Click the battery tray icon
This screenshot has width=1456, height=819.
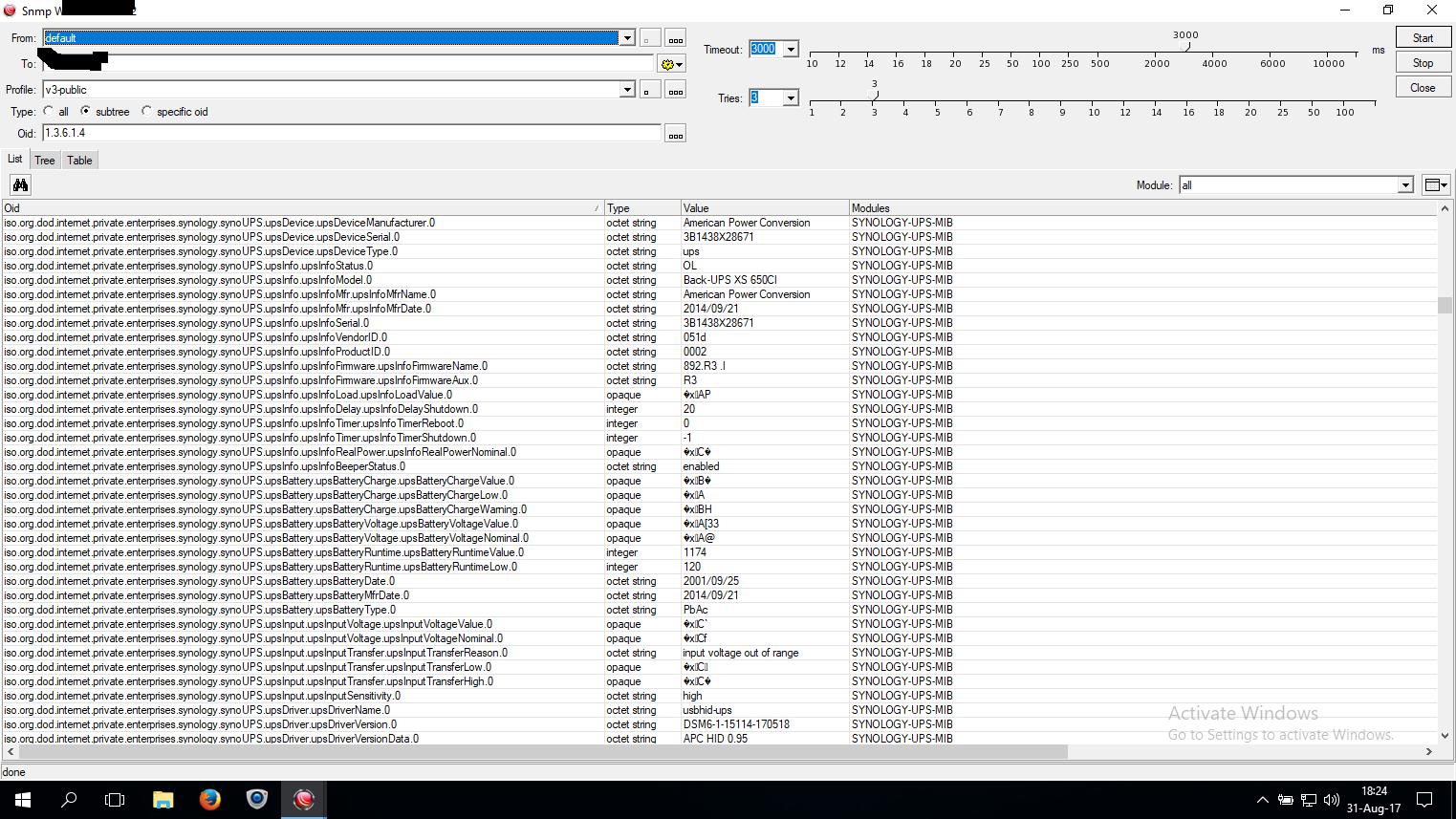click(1286, 800)
